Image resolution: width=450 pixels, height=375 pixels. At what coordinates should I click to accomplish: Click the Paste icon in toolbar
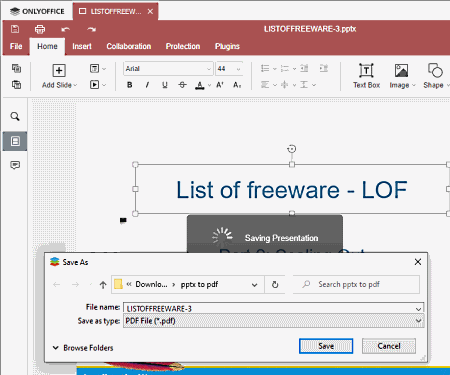(16, 84)
